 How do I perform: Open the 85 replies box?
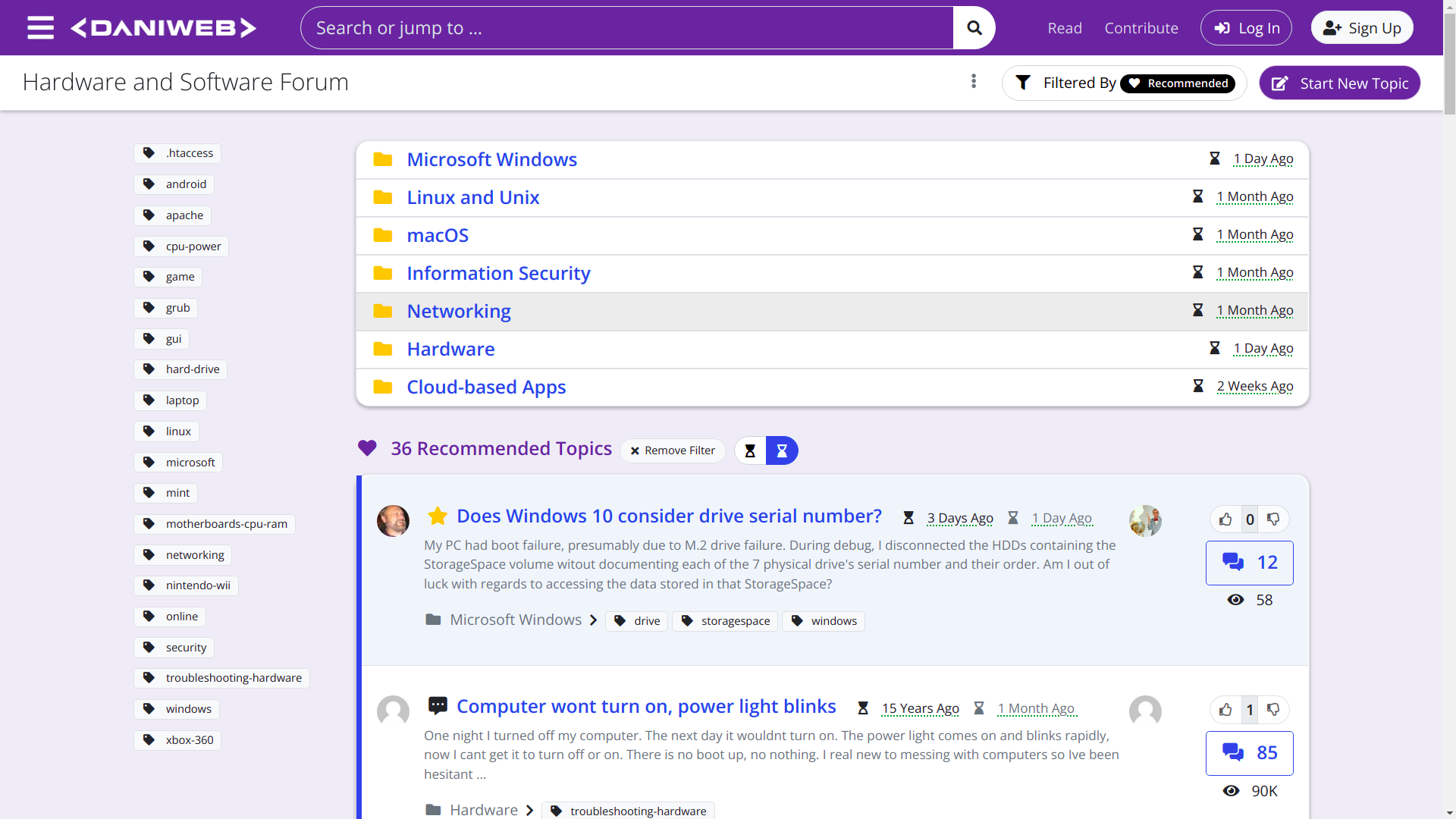pyautogui.click(x=1250, y=753)
